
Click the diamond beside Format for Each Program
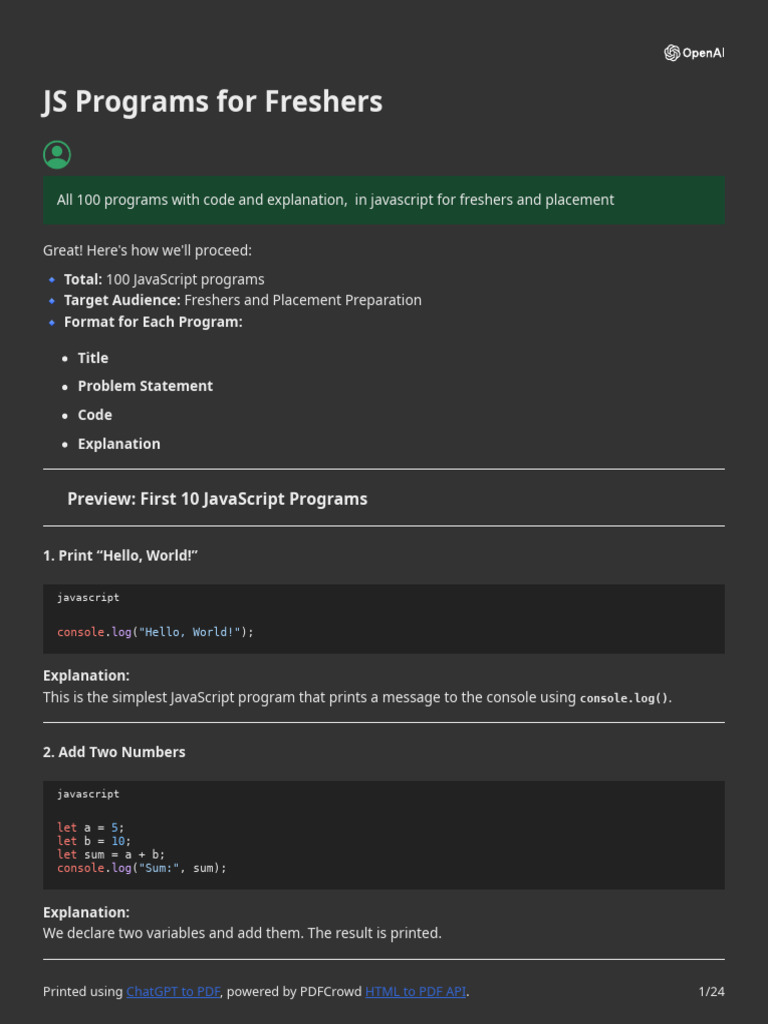point(52,322)
